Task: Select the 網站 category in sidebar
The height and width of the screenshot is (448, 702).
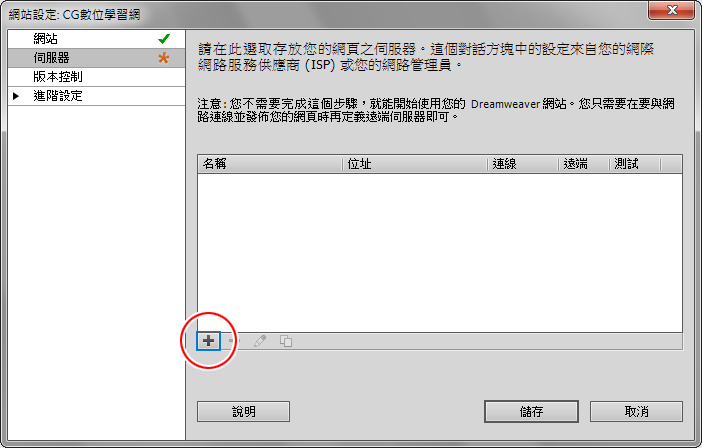Action: pyautogui.click(x=96, y=39)
